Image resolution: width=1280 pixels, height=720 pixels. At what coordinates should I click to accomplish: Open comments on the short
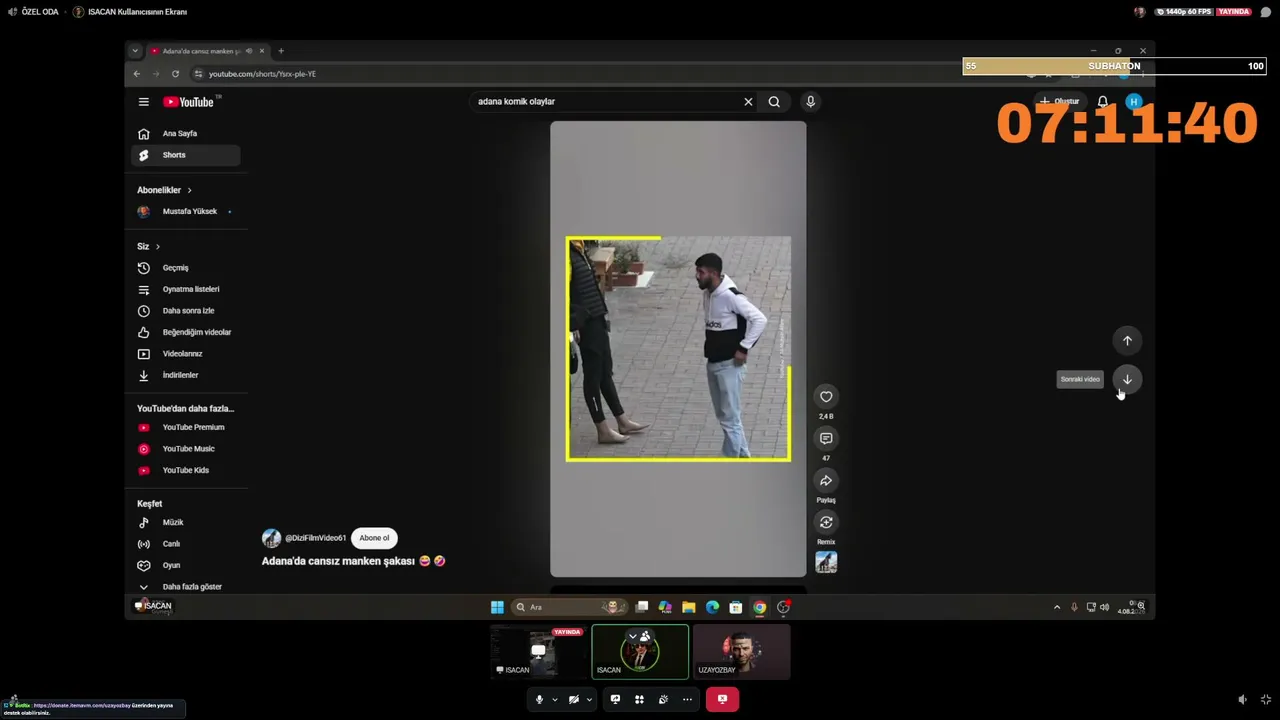826,439
